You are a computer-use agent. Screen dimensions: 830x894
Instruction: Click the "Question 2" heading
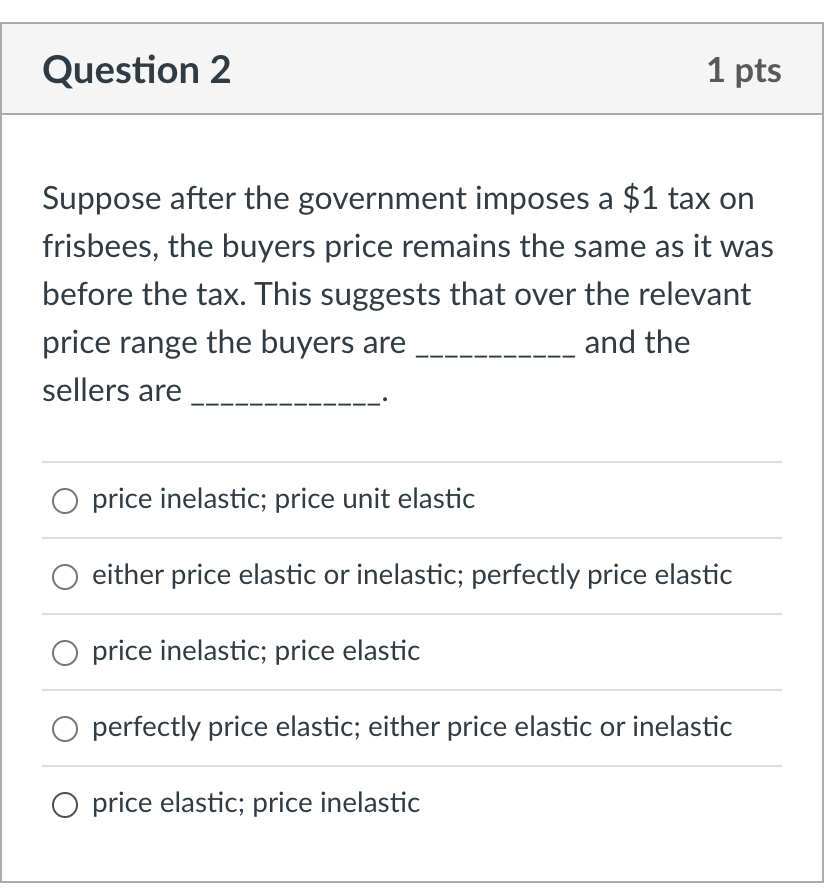click(137, 70)
